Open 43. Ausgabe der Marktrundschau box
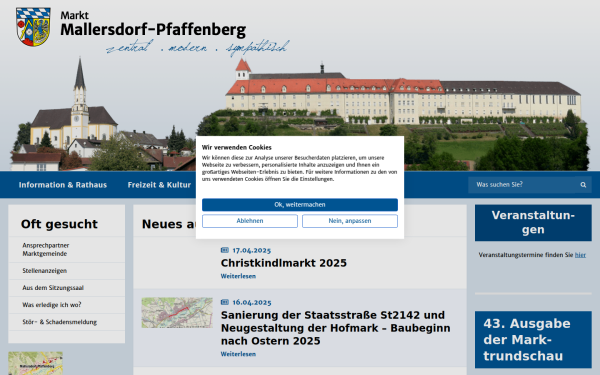 pos(533,340)
